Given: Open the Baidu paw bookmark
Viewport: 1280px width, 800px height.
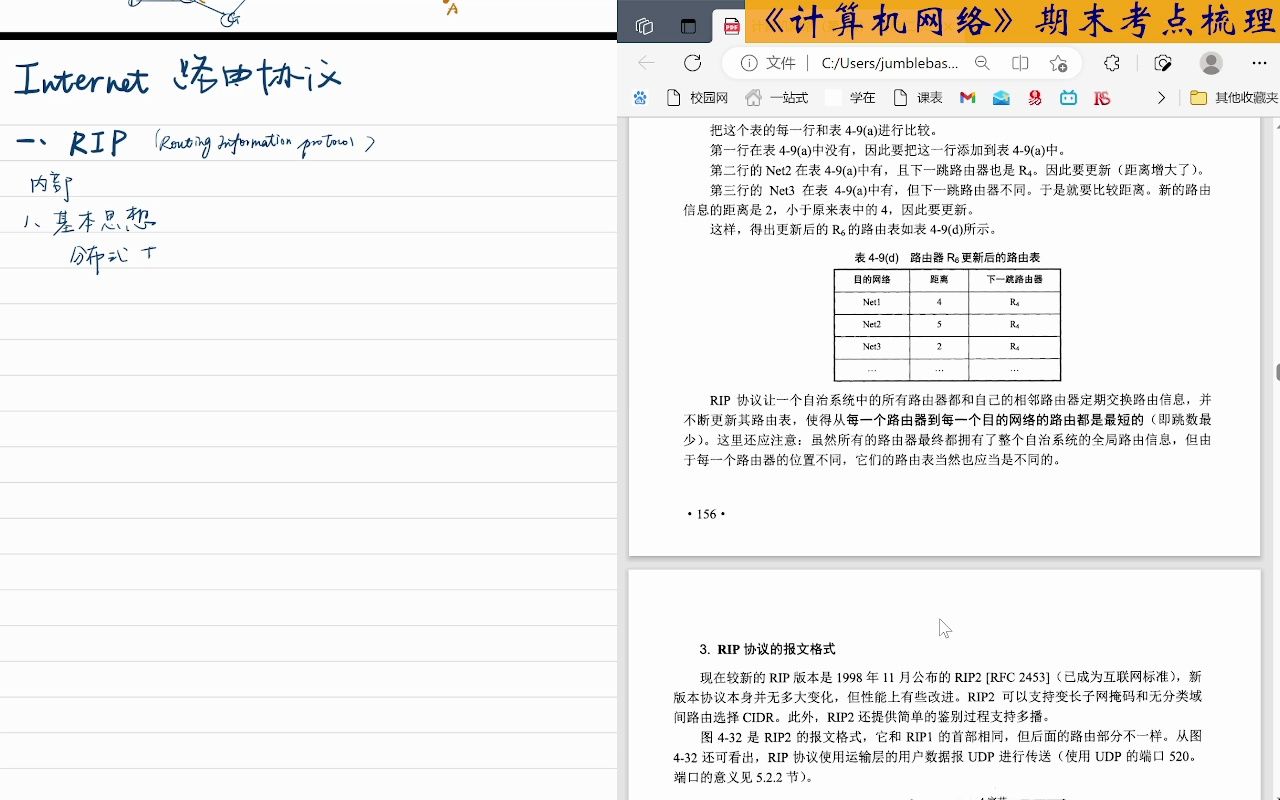Looking at the screenshot, I should point(640,97).
